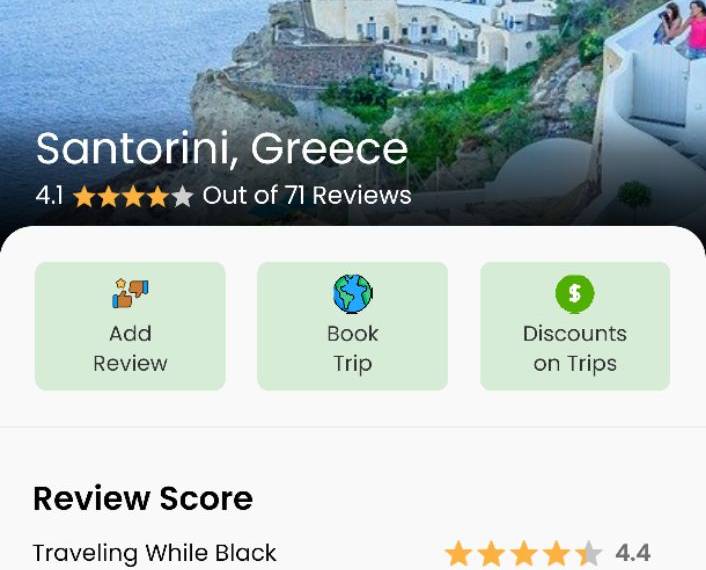The image size is (706, 570).
Task: Open the Discounts on Trips card
Action: click(575, 326)
